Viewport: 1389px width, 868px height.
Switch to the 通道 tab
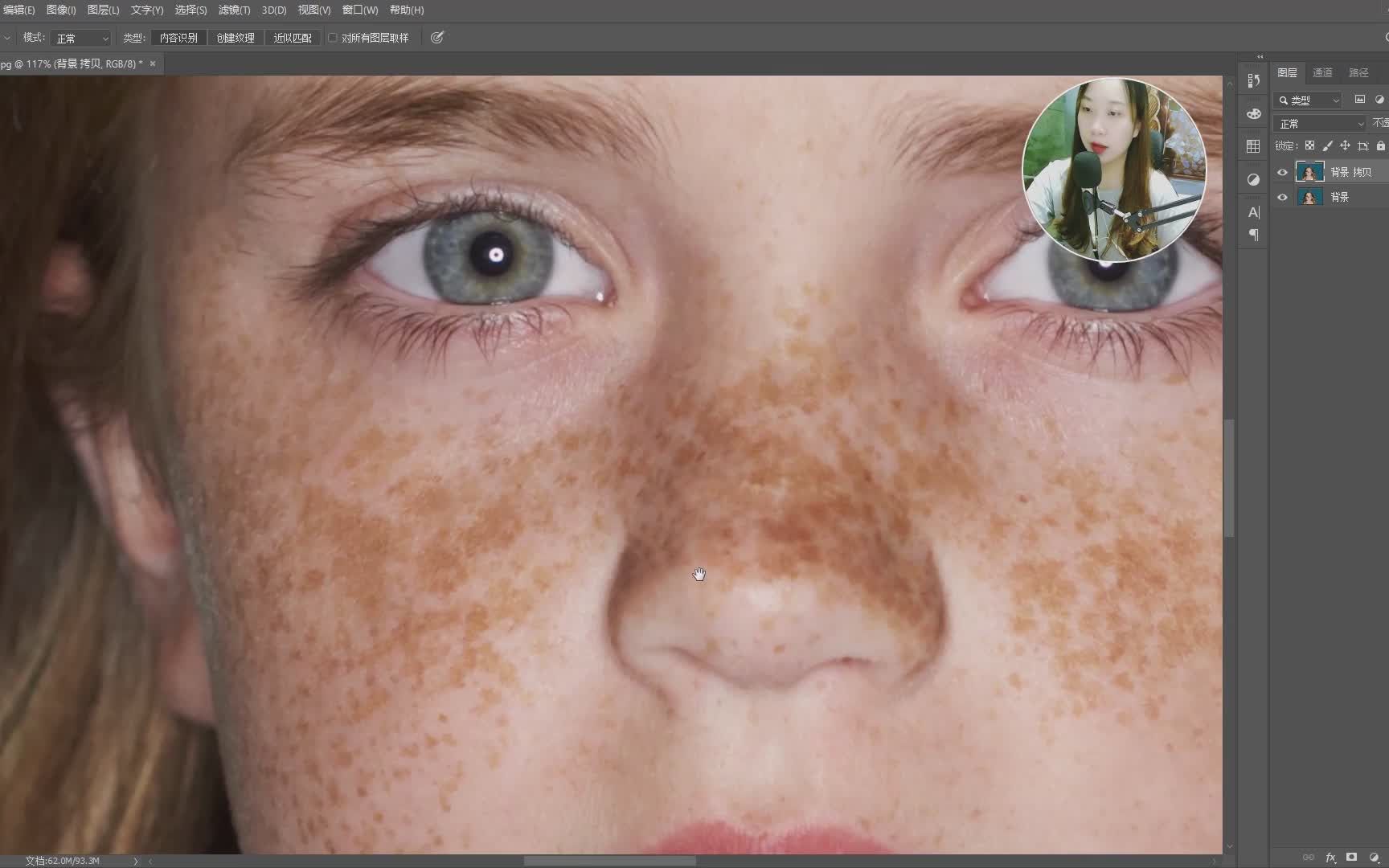[x=1322, y=72]
